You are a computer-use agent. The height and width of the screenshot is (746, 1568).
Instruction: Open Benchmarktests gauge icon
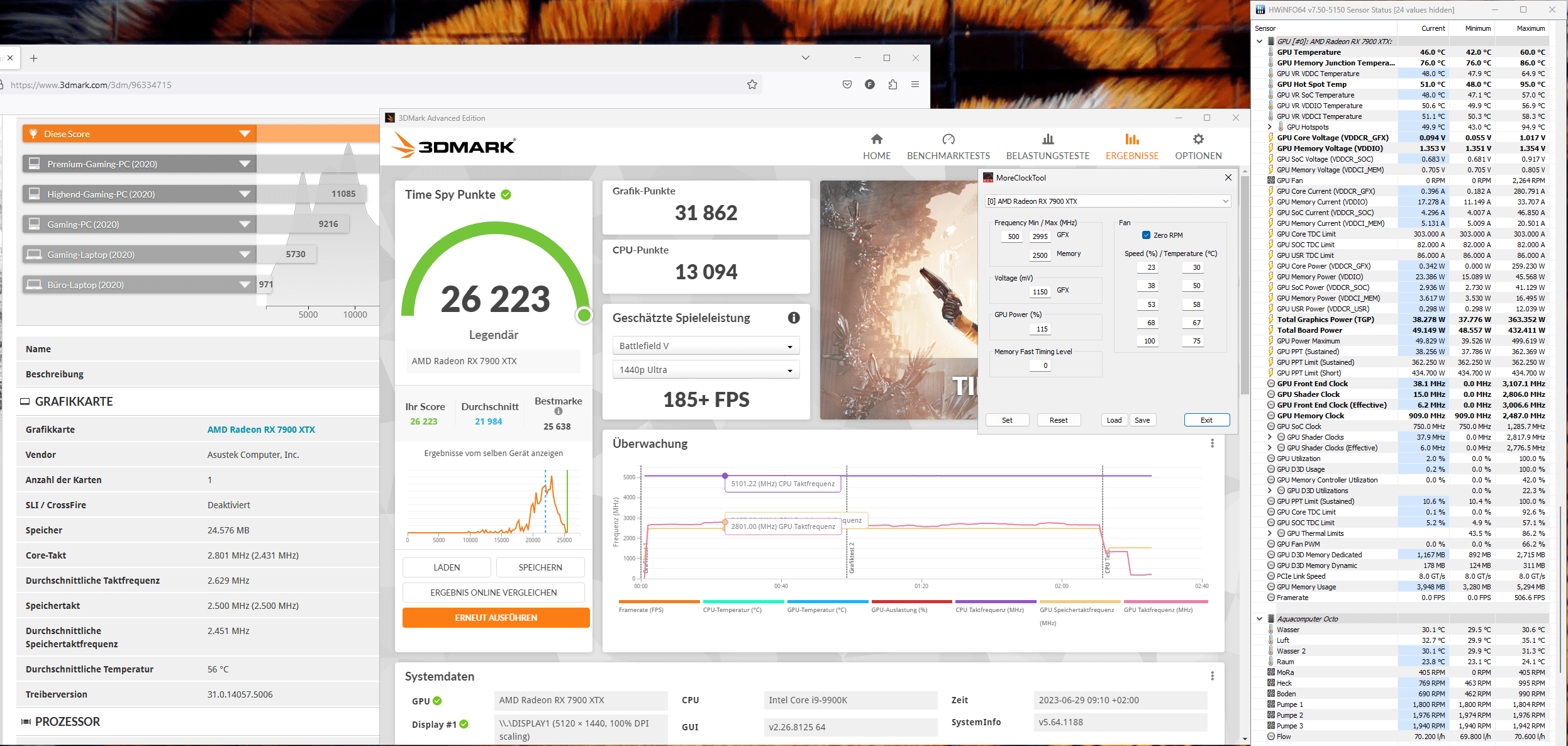[x=948, y=139]
